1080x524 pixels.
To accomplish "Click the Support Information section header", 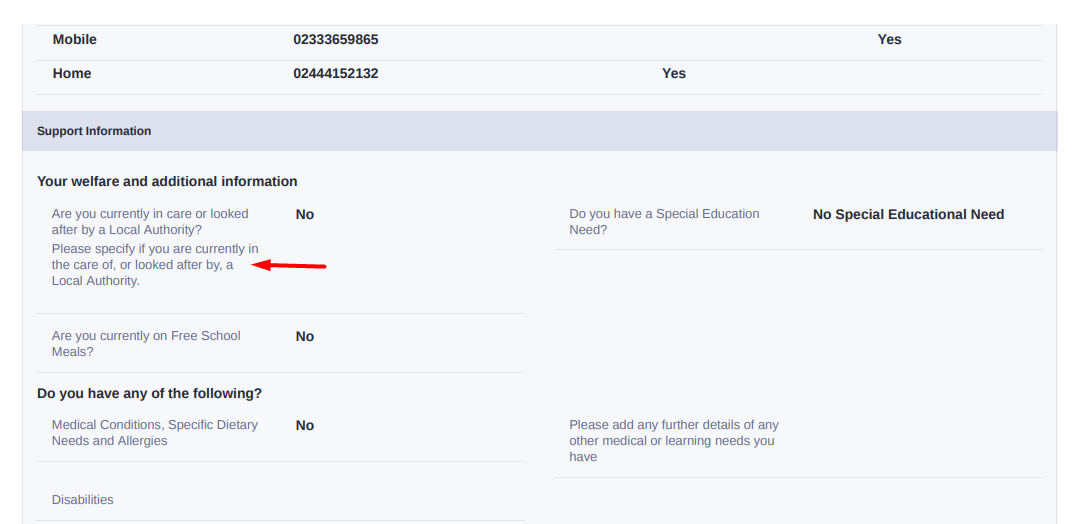I will point(94,131).
